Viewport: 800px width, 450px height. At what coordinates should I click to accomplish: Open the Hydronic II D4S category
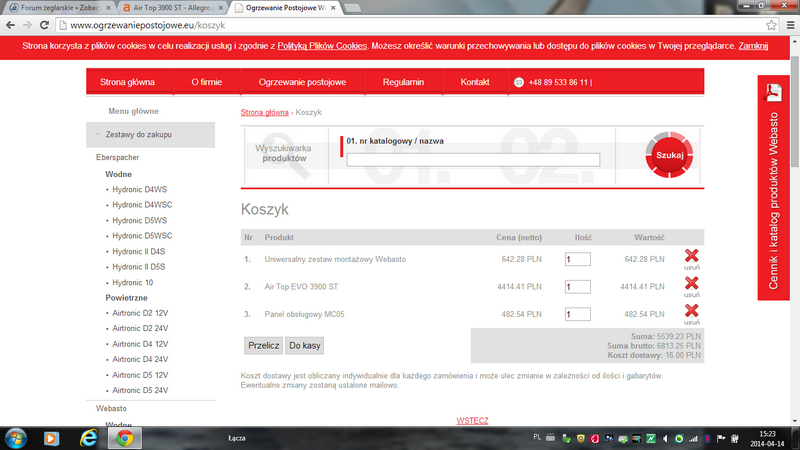[138, 252]
